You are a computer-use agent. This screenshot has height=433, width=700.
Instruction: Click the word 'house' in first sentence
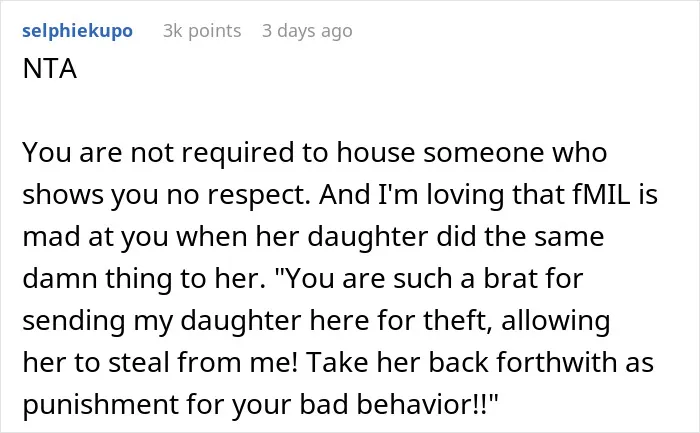[x=375, y=153]
